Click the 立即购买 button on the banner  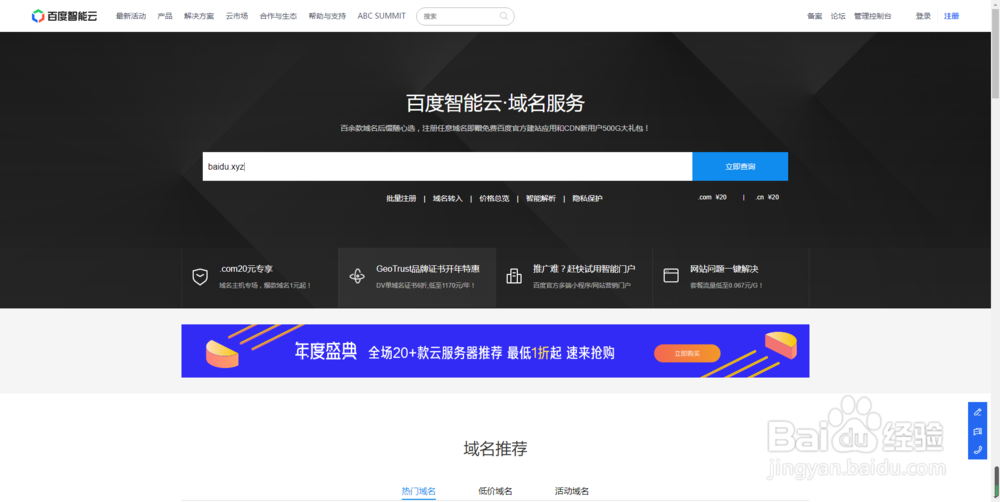[687, 353]
